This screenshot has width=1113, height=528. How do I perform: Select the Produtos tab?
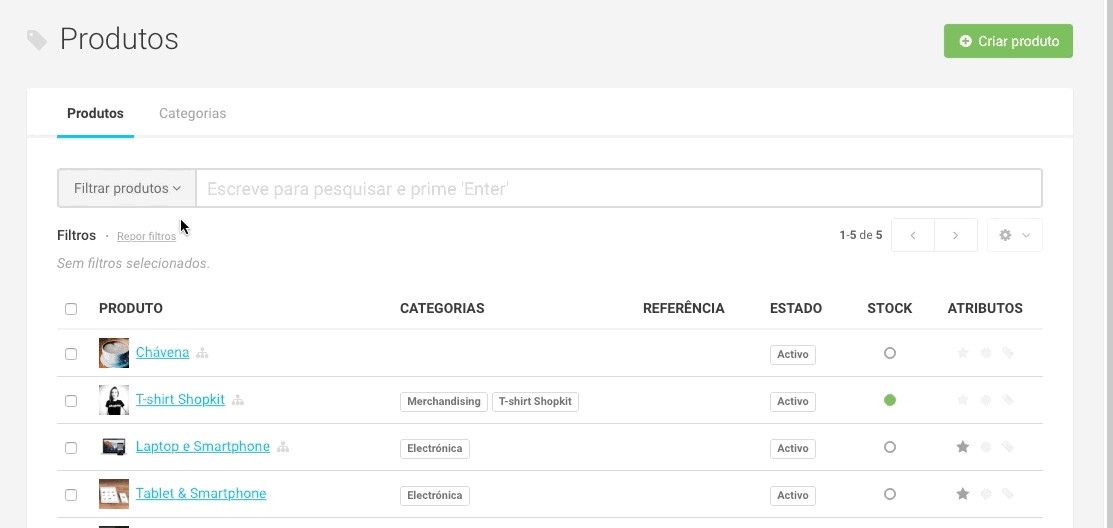tap(95, 113)
